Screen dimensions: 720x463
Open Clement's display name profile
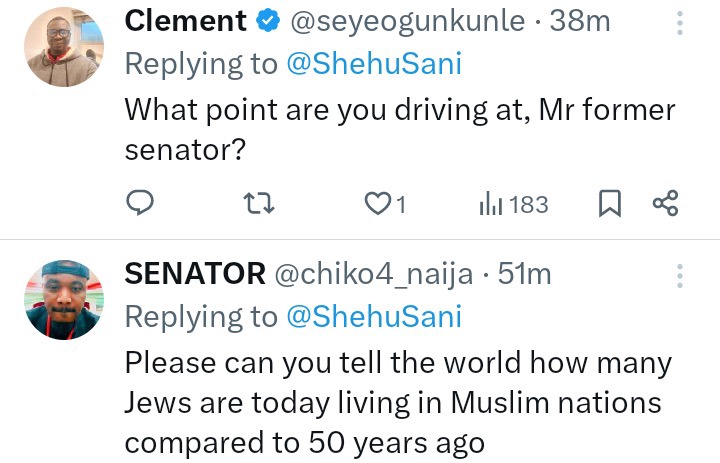pyautogui.click(x=186, y=20)
